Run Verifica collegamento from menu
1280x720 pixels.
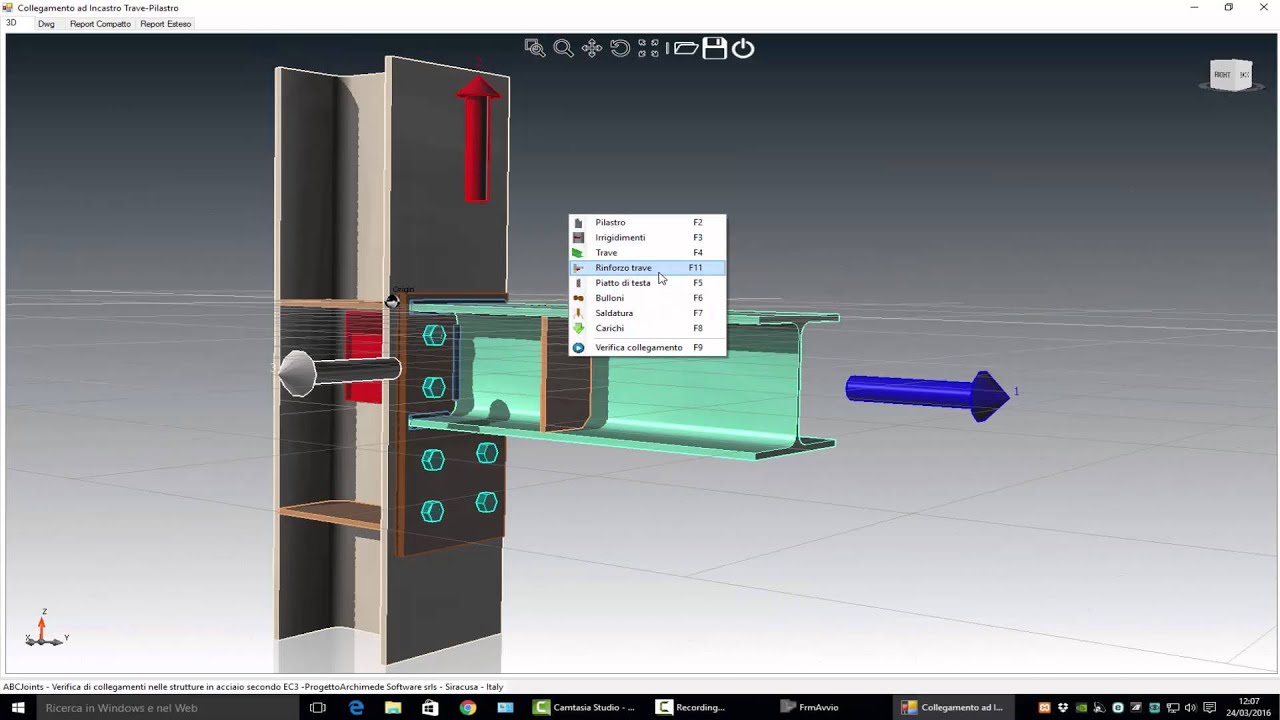(x=647, y=347)
